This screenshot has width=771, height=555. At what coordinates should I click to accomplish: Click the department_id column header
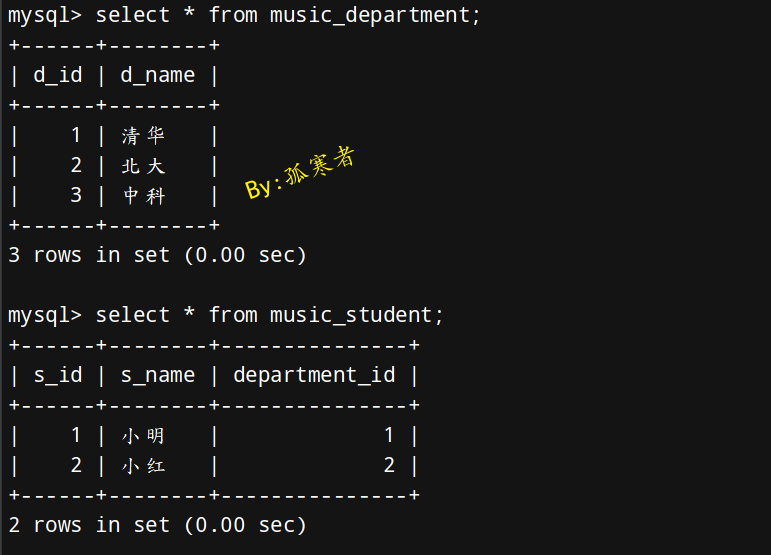tap(314, 376)
